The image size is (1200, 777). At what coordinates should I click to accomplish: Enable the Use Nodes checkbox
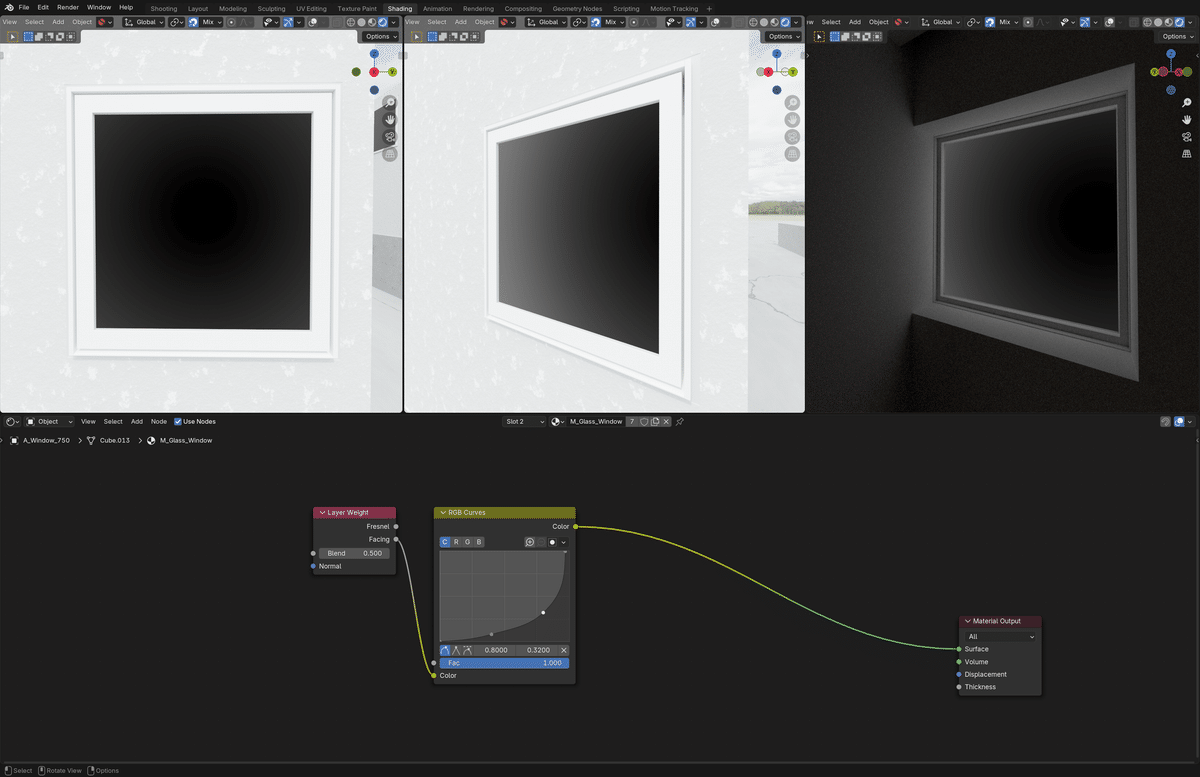point(179,421)
